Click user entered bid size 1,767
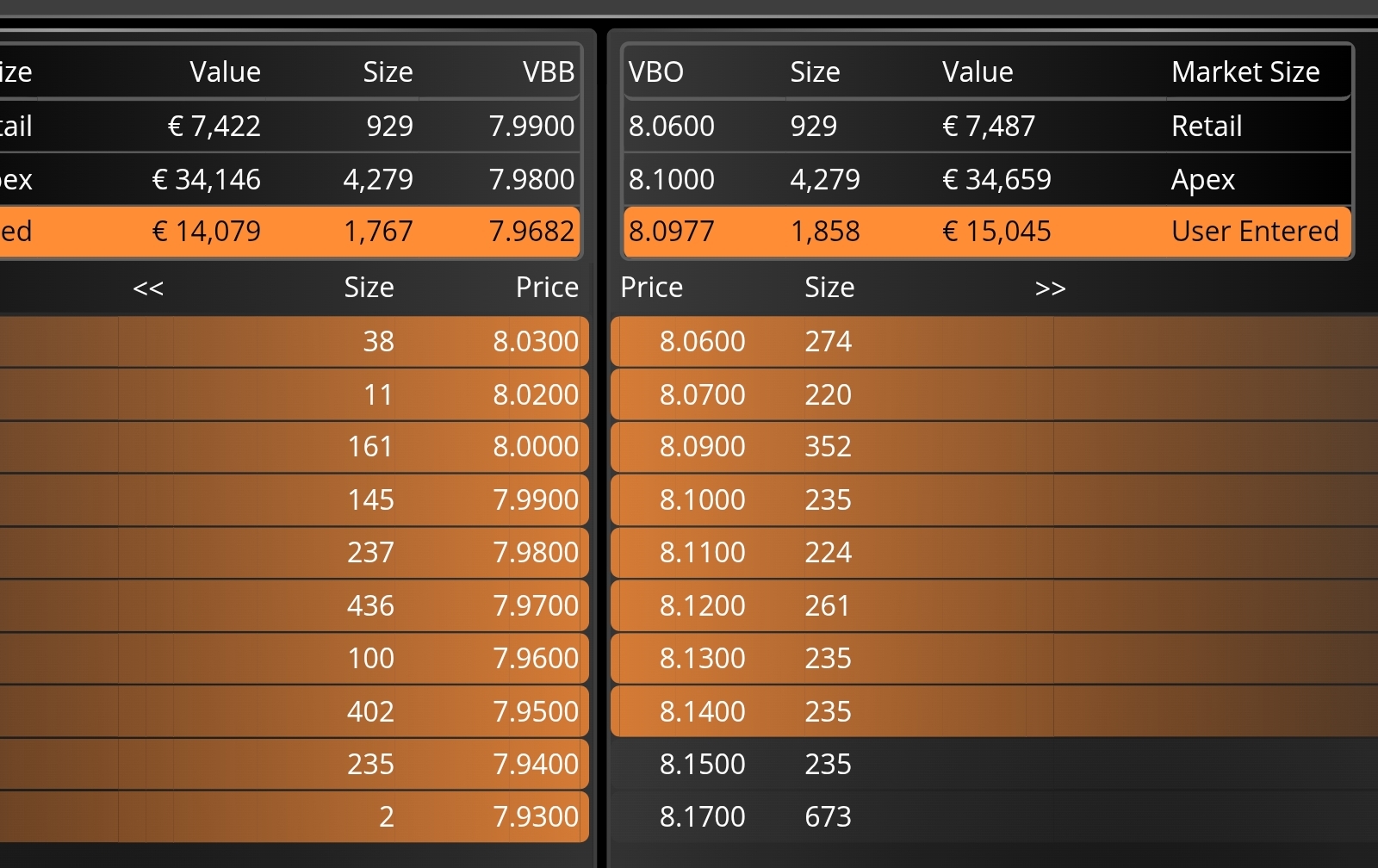 [x=378, y=231]
